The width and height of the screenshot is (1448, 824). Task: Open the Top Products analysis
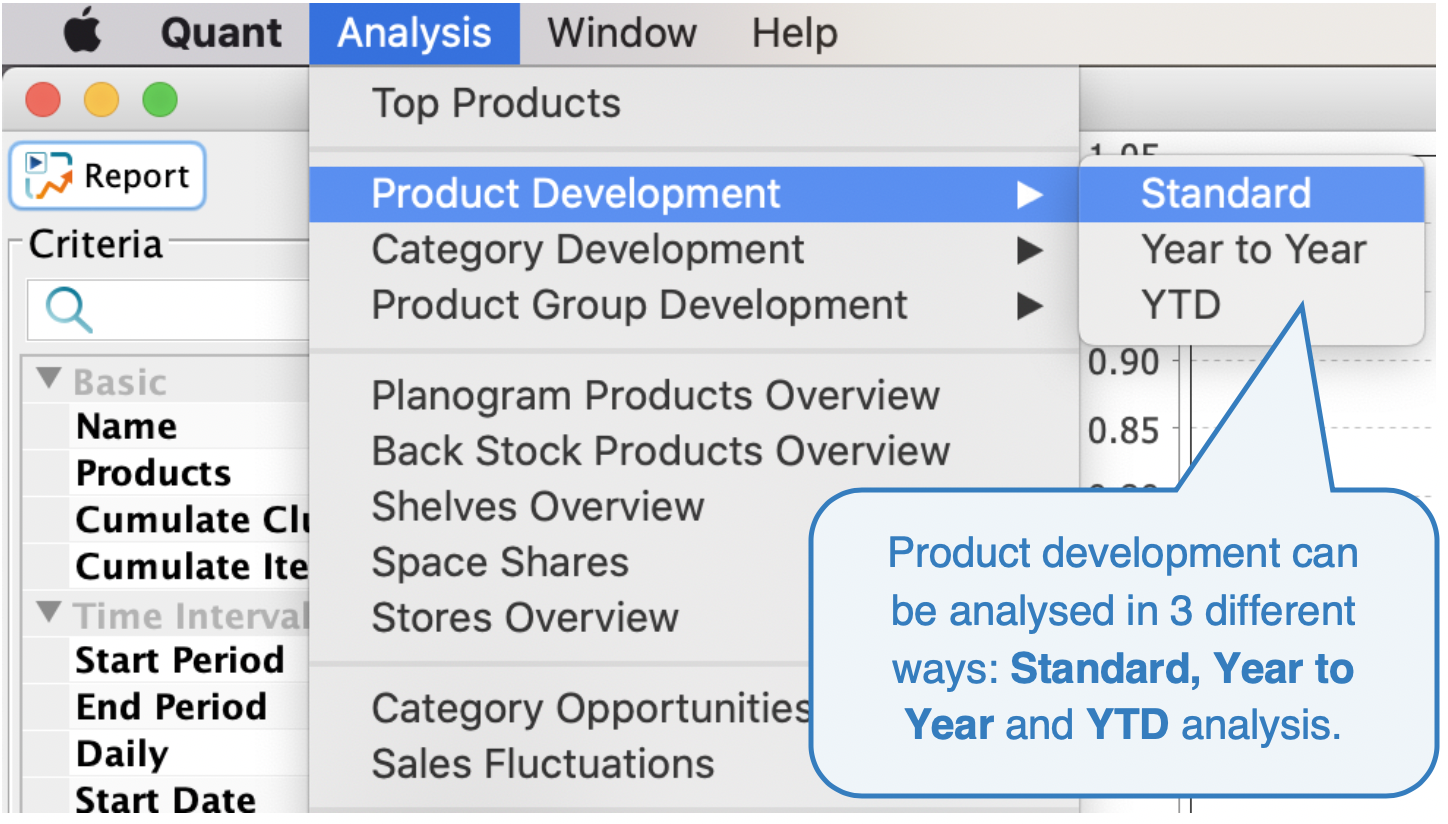coord(496,103)
